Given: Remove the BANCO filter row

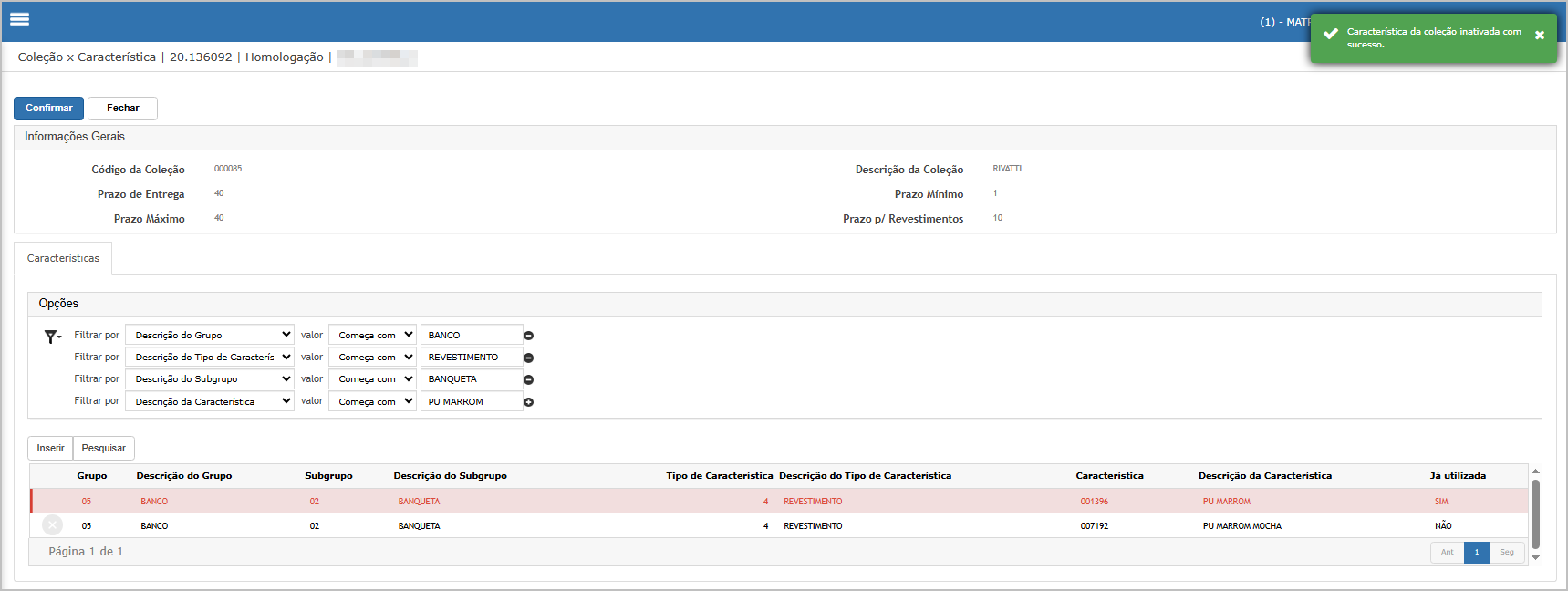Looking at the screenshot, I should [x=528, y=336].
